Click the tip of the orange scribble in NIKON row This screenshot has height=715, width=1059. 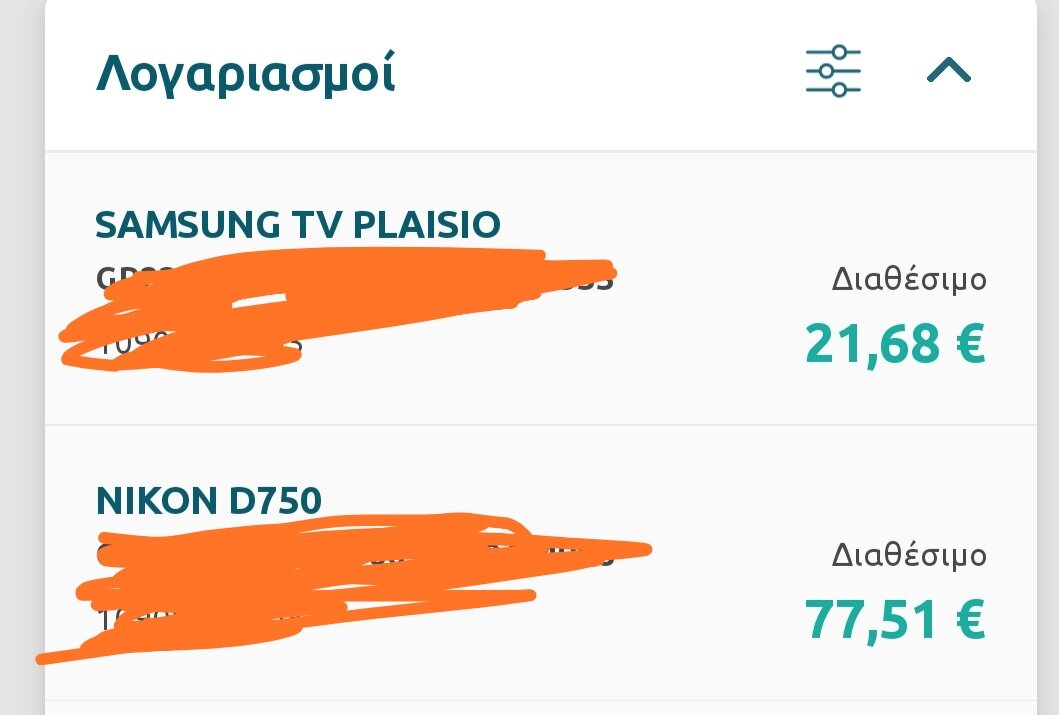coord(647,550)
